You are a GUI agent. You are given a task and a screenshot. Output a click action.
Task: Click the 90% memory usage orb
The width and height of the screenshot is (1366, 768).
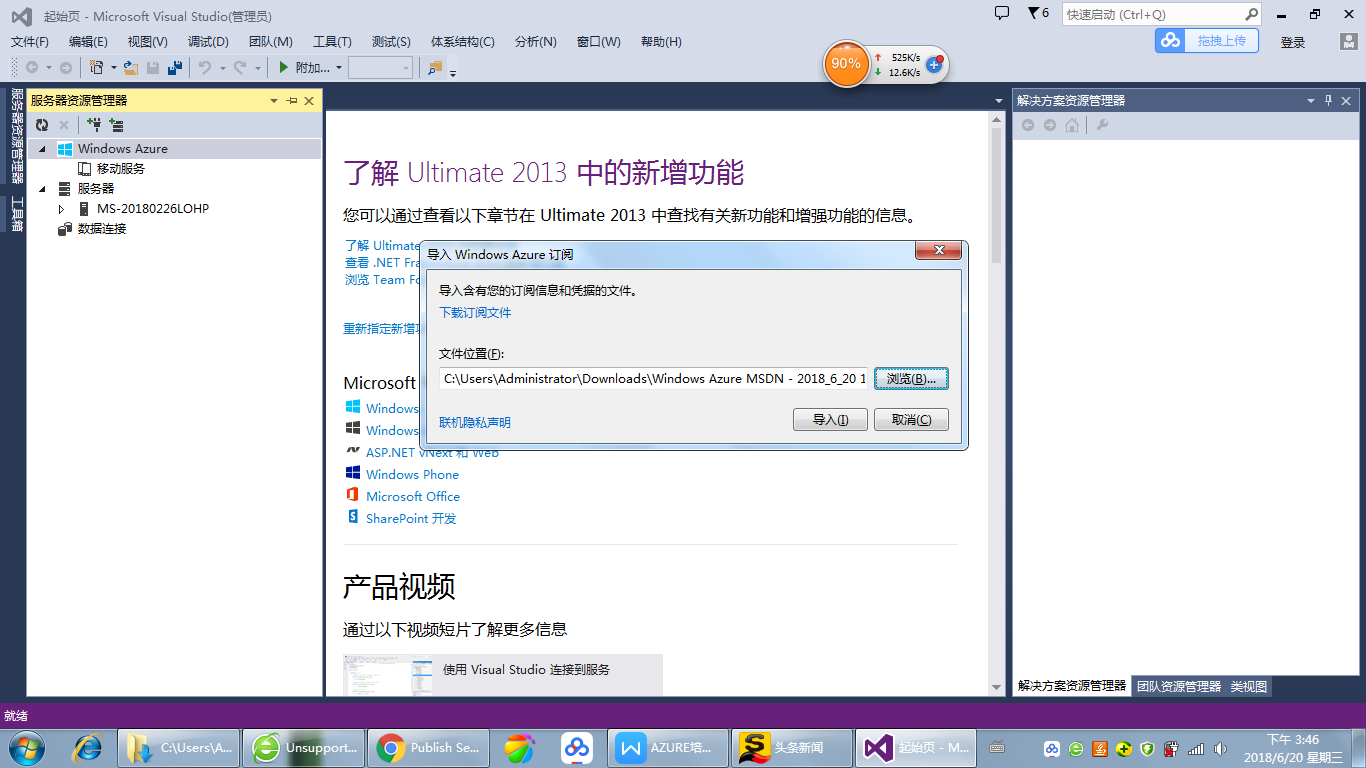[846, 63]
